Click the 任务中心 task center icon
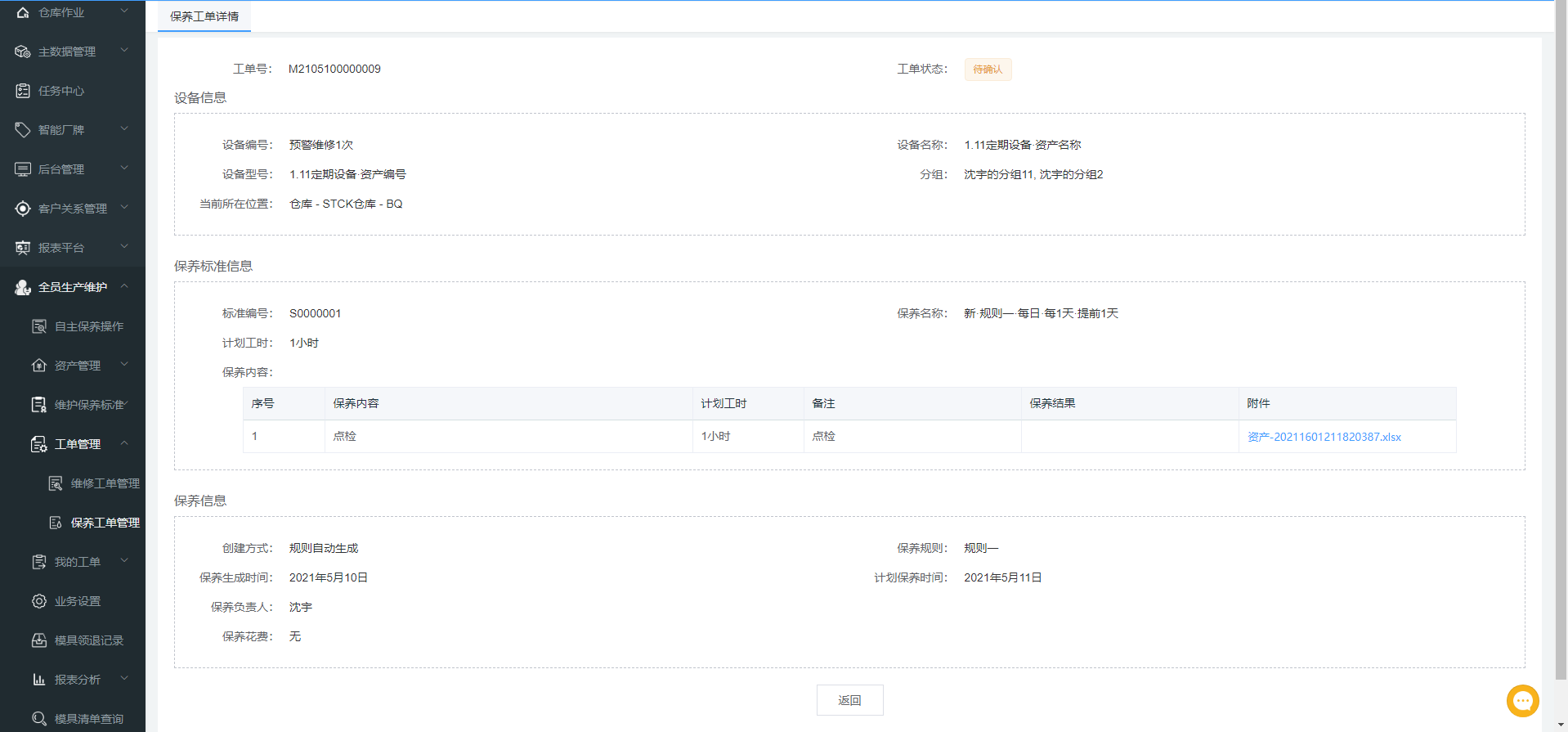This screenshot has width=1568, height=732. pos(23,91)
